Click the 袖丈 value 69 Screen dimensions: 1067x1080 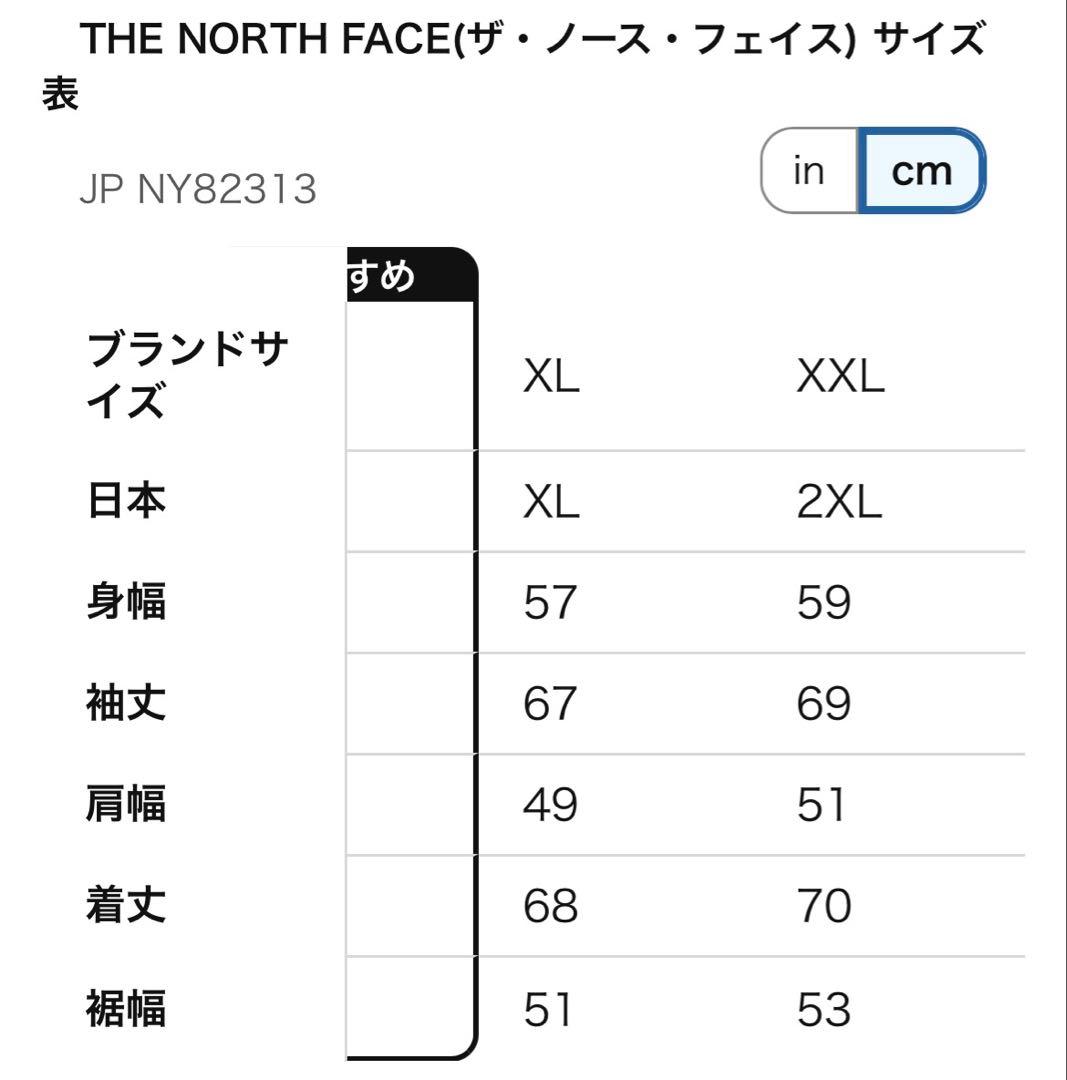click(823, 704)
